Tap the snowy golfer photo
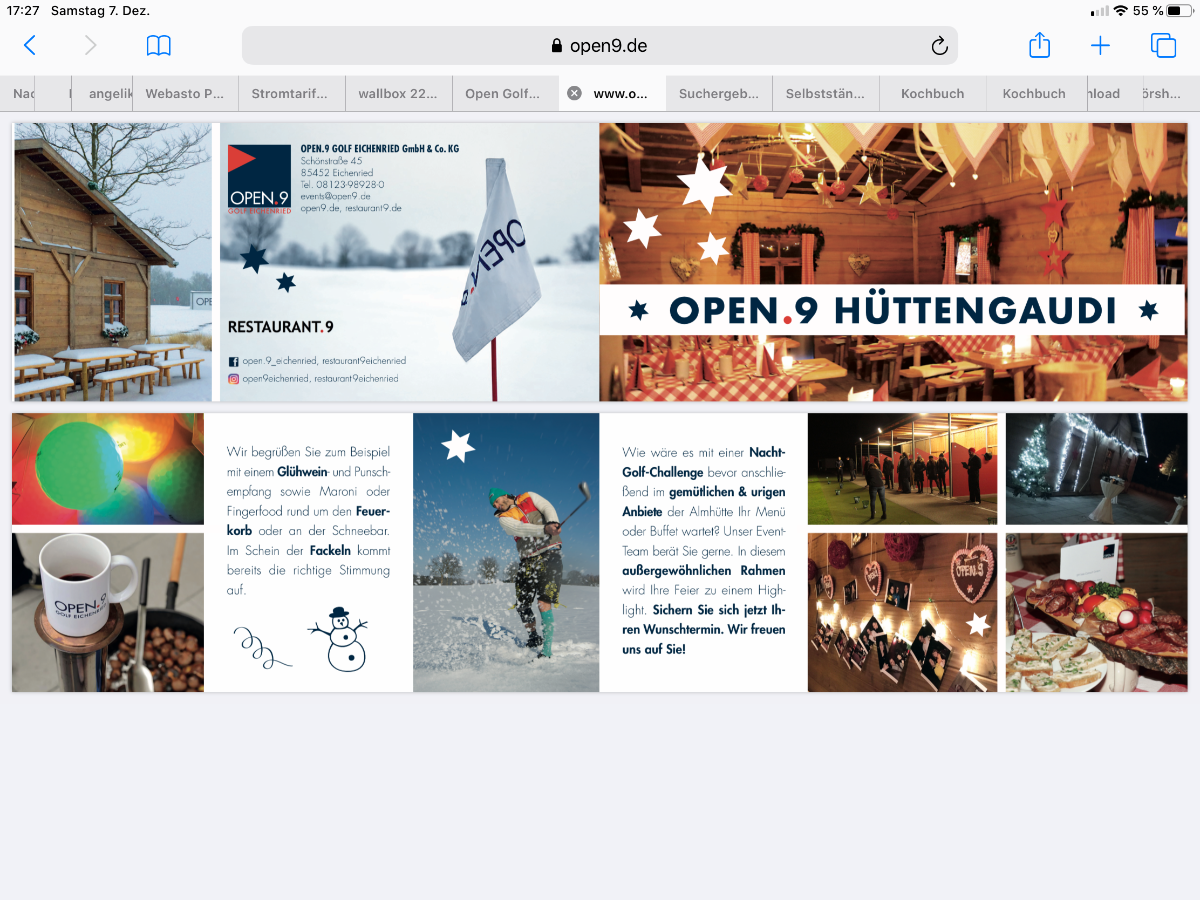This screenshot has height=900, width=1200. point(506,552)
